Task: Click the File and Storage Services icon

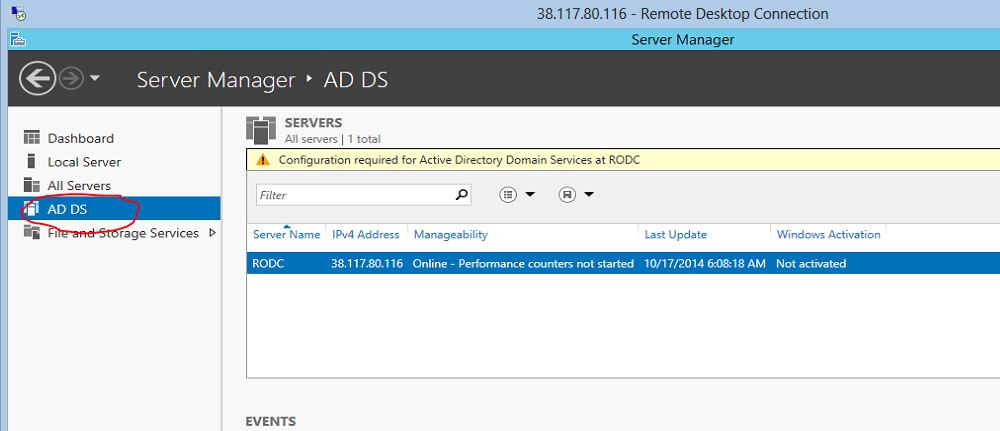Action: (32, 233)
